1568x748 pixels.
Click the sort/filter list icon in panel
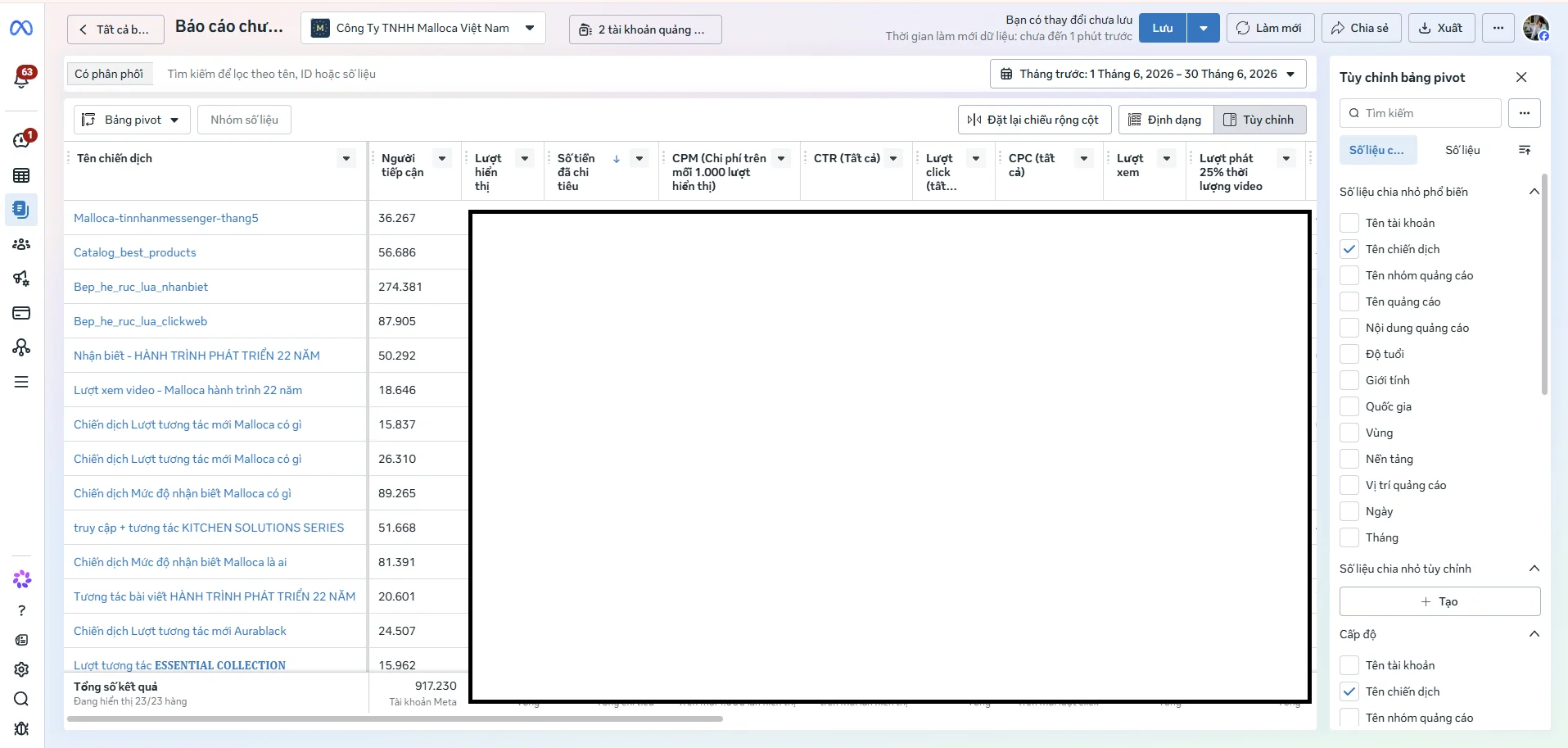1525,150
